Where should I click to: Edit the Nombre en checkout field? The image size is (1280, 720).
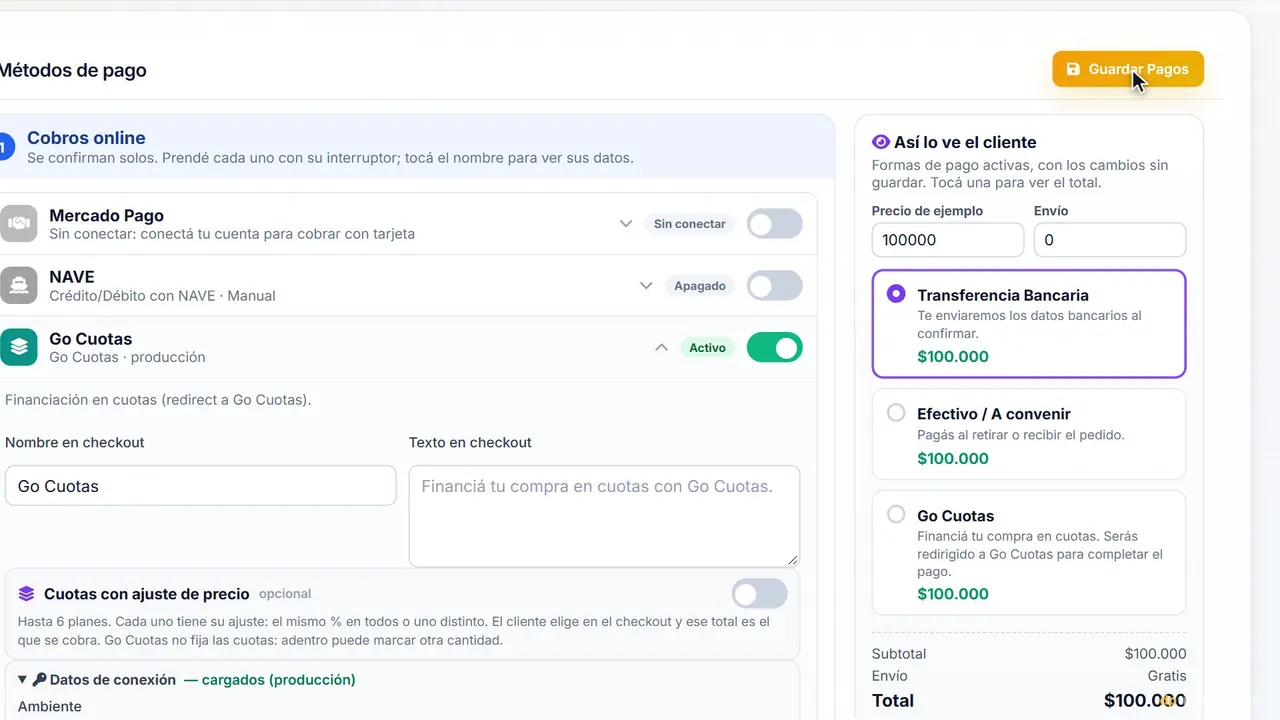pos(201,486)
